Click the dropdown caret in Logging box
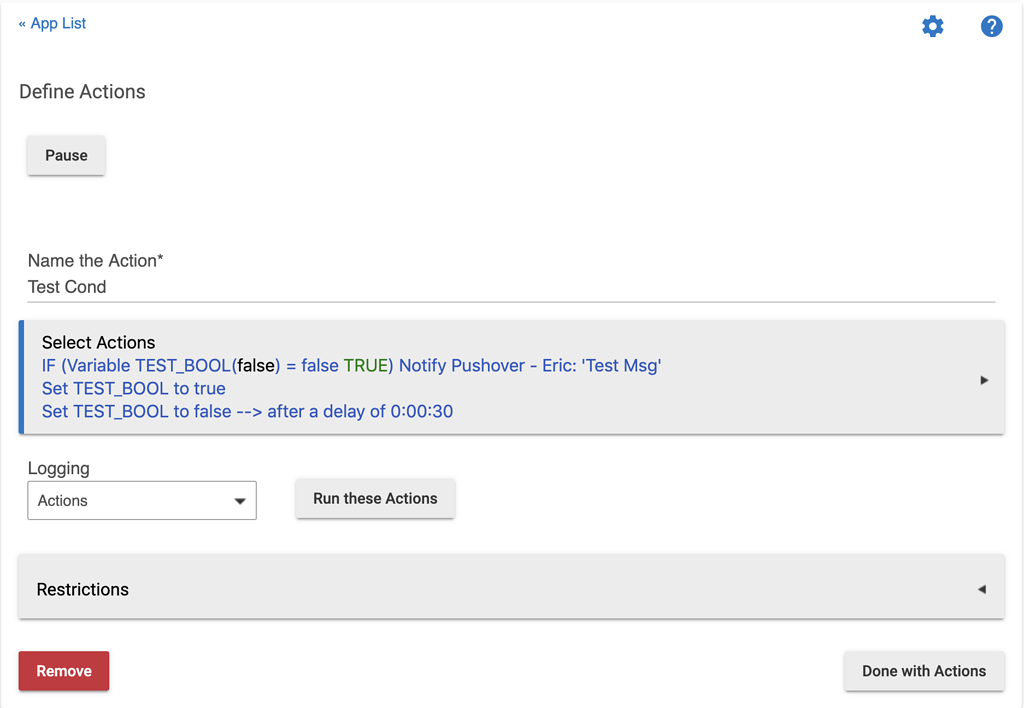This screenshot has height=708, width=1024. coord(240,501)
